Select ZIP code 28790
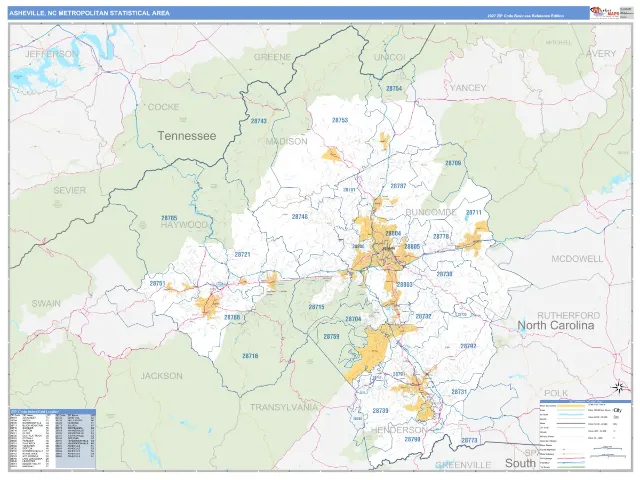 pos(412,439)
